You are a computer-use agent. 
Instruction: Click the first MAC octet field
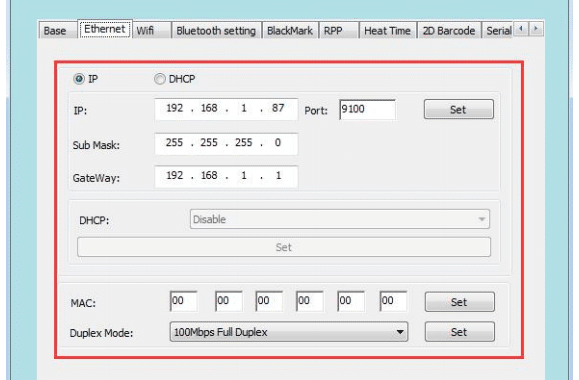coord(184,301)
